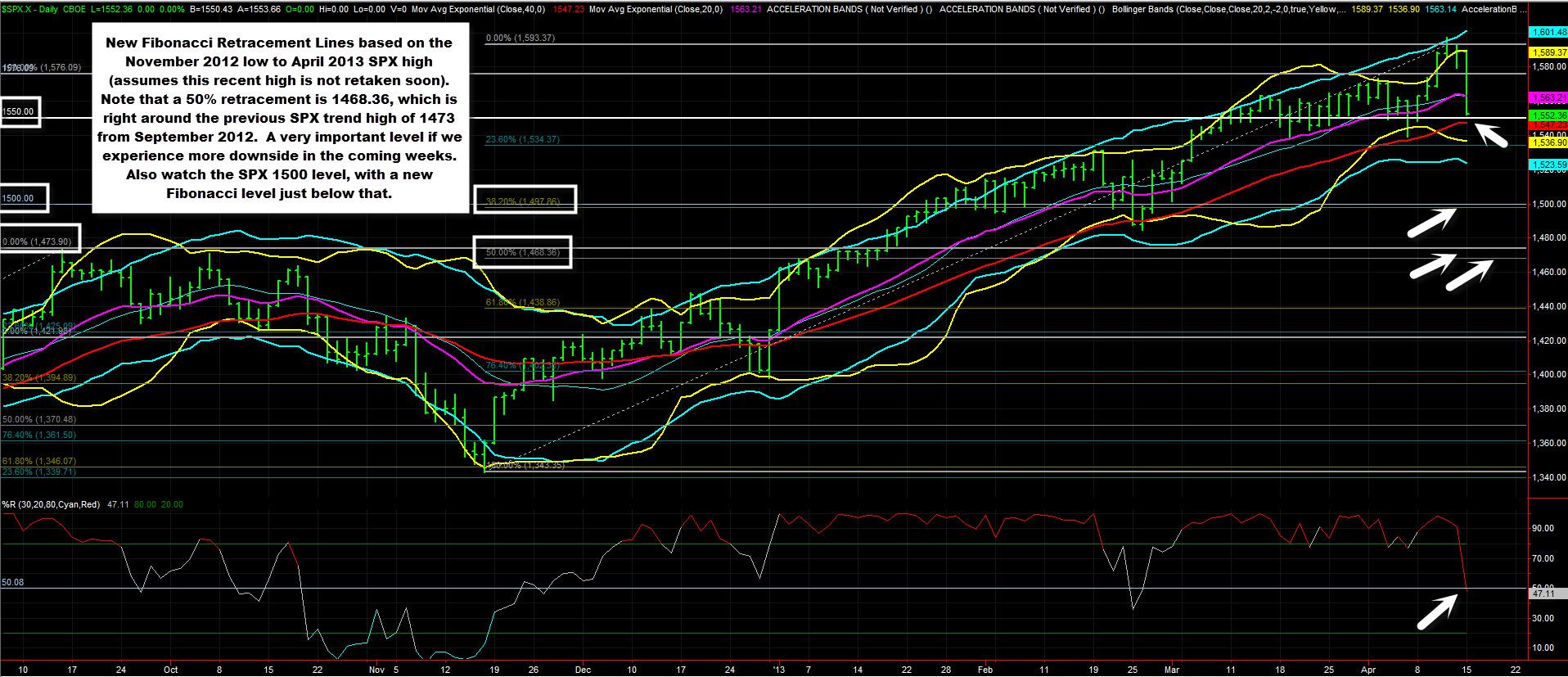
Task: Click the 90.00 label on %R axis
Action: click(1543, 528)
